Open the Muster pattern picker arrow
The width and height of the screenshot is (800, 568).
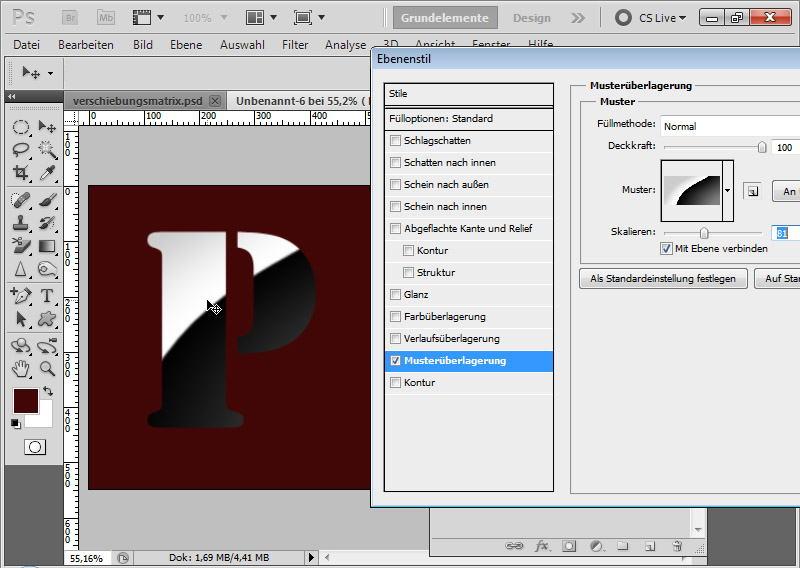(728, 190)
